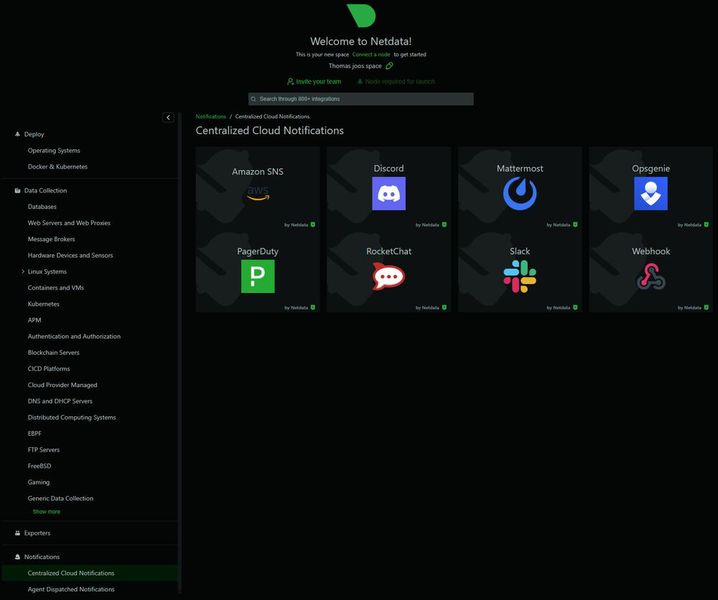Click the Netdata badge on Slack card

coord(575,307)
